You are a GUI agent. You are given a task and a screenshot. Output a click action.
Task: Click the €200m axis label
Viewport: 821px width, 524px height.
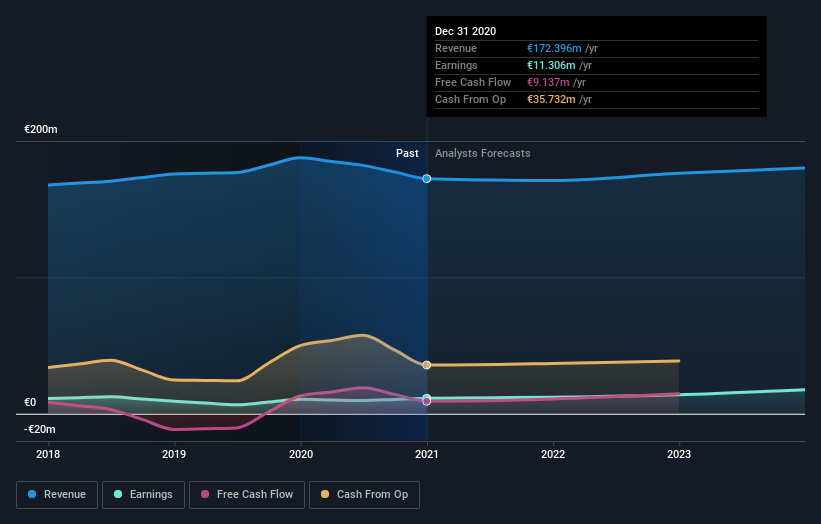pyautogui.click(x=41, y=129)
